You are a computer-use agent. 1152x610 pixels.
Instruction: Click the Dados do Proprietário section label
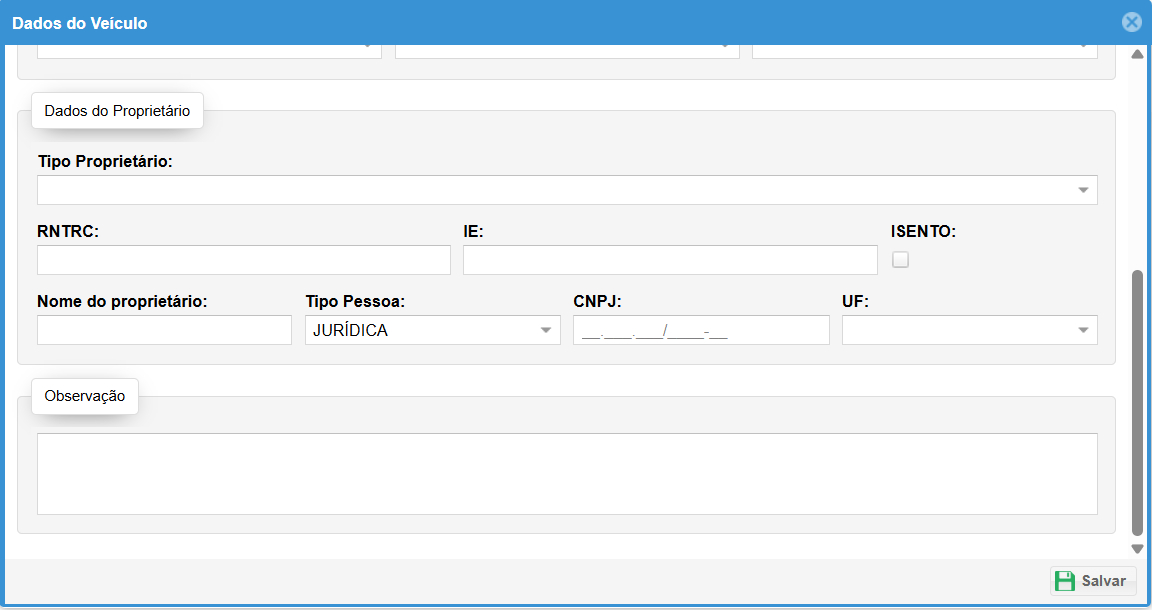(117, 111)
